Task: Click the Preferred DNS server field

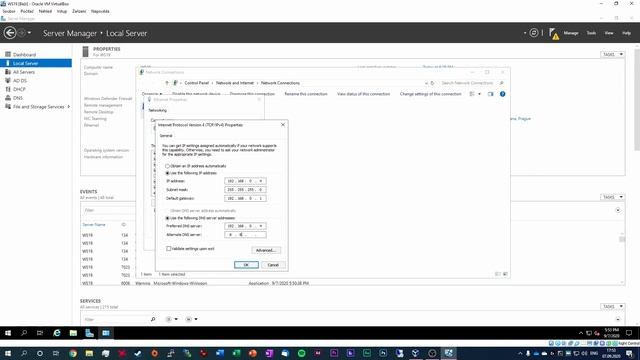Action: click(x=245, y=226)
